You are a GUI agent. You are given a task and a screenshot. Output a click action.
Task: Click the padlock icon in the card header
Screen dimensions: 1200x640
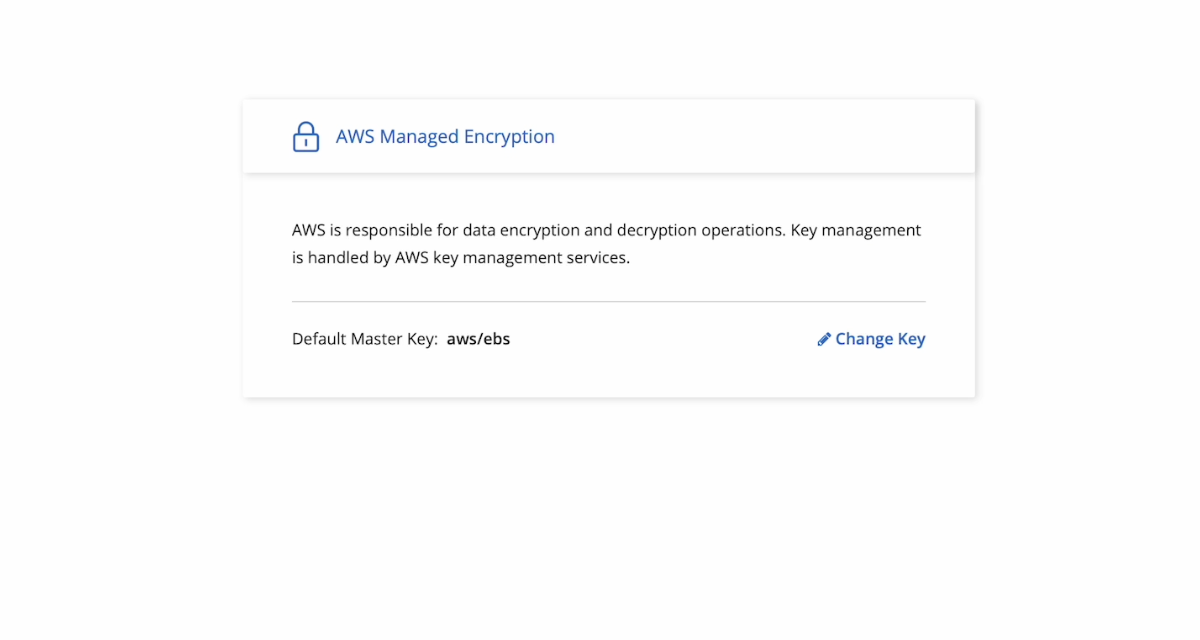coord(306,137)
